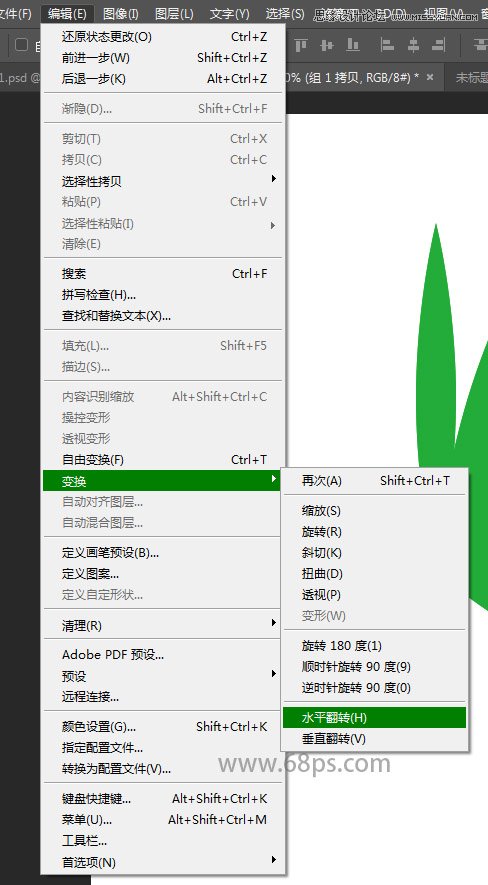Click the align left edges icon
Viewport: 488px width, 885px height.
(388, 45)
